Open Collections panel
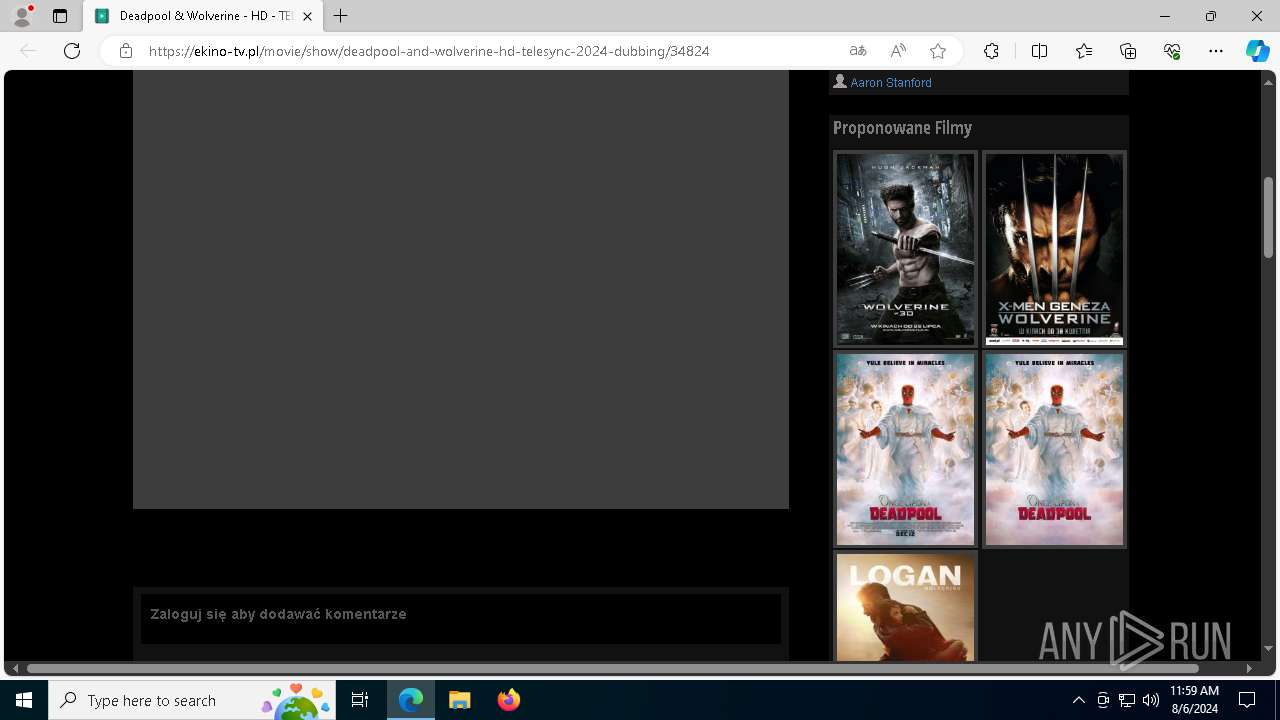Screen dimensions: 1280x720 [x=1128, y=51]
